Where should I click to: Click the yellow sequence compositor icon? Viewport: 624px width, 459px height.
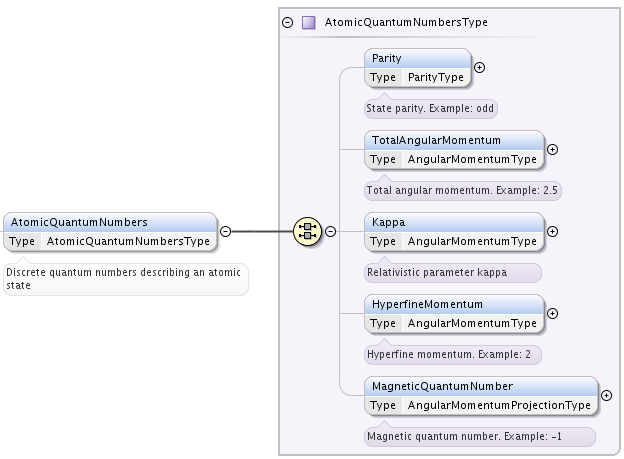[x=307, y=231]
